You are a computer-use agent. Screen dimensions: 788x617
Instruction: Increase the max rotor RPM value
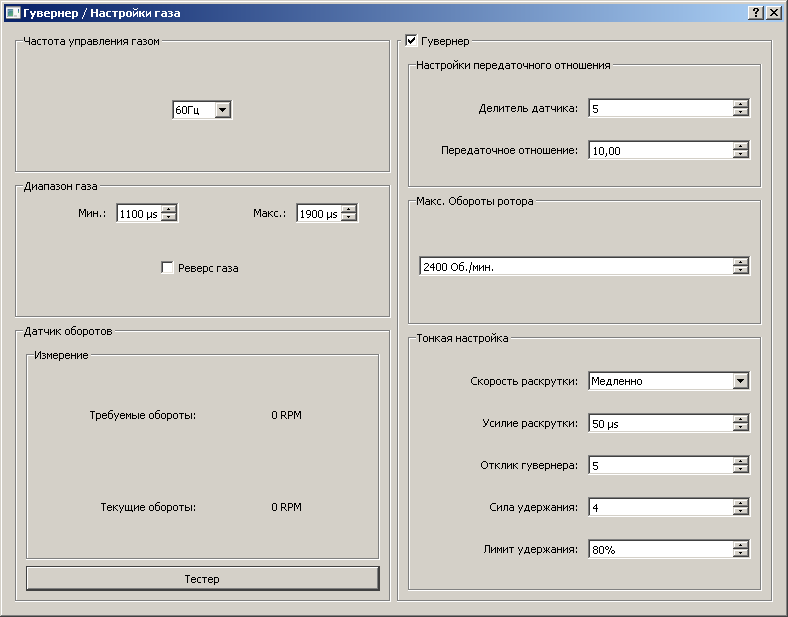click(x=740, y=262)
